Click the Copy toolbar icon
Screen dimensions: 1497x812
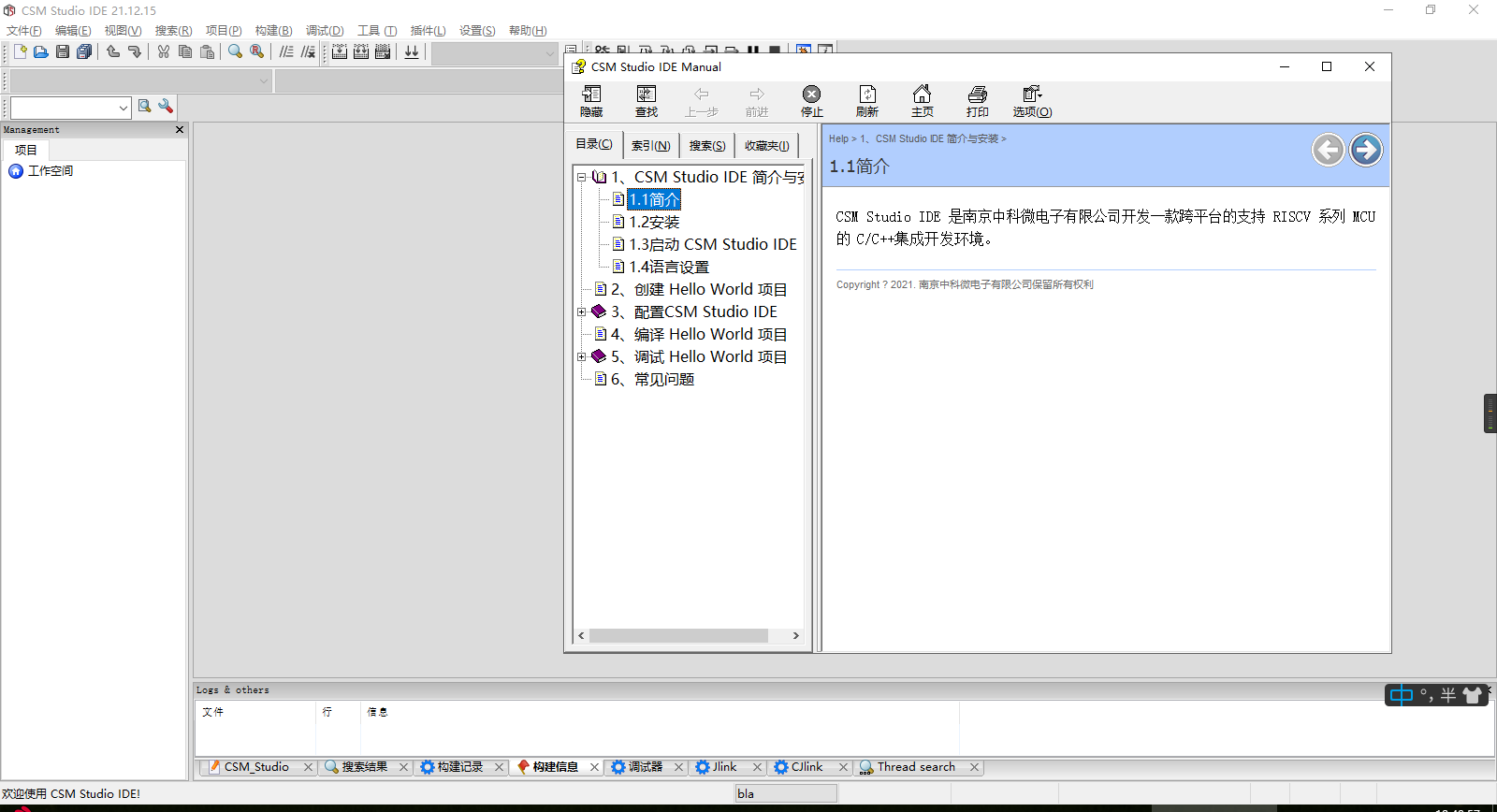pos(185,52)
